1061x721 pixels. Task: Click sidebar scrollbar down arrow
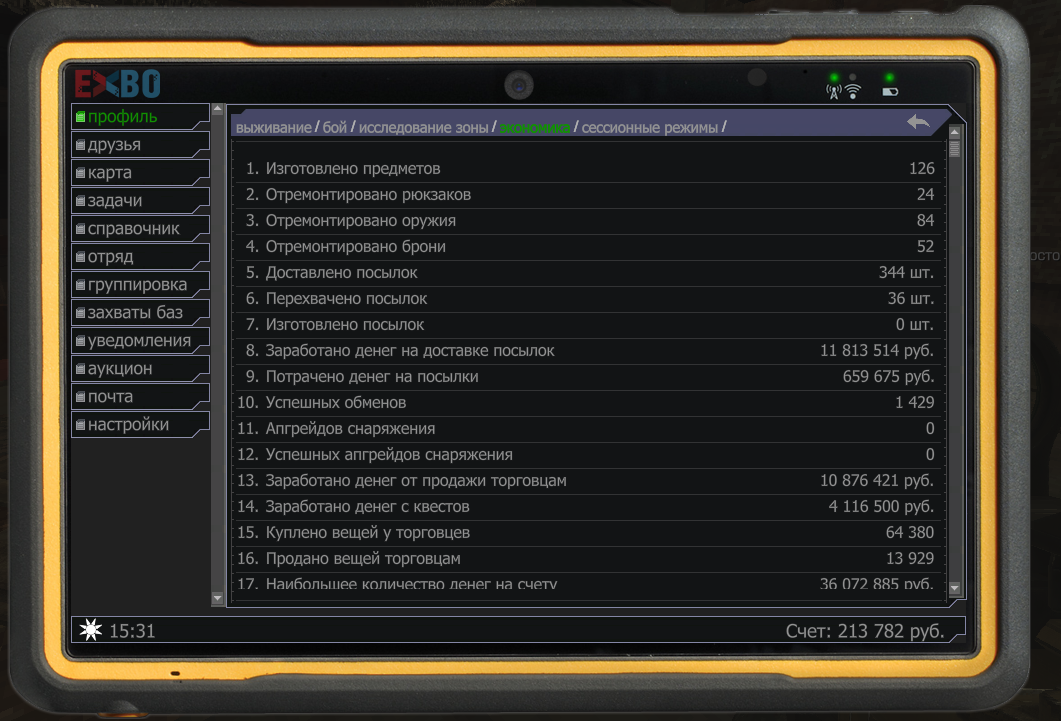[x=217, y=598]
